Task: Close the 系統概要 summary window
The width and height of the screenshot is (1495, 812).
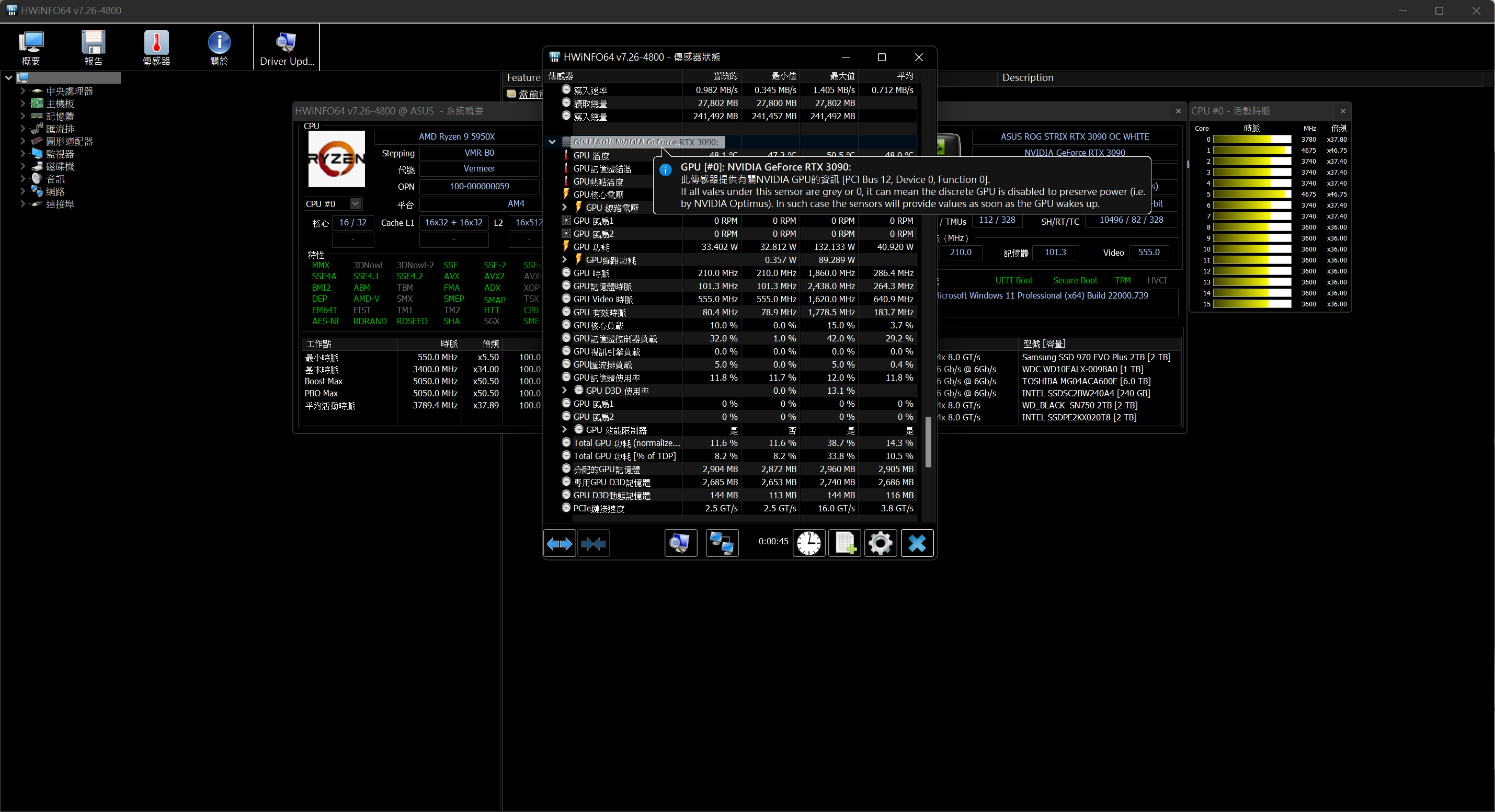Action: coord(1178,111)
